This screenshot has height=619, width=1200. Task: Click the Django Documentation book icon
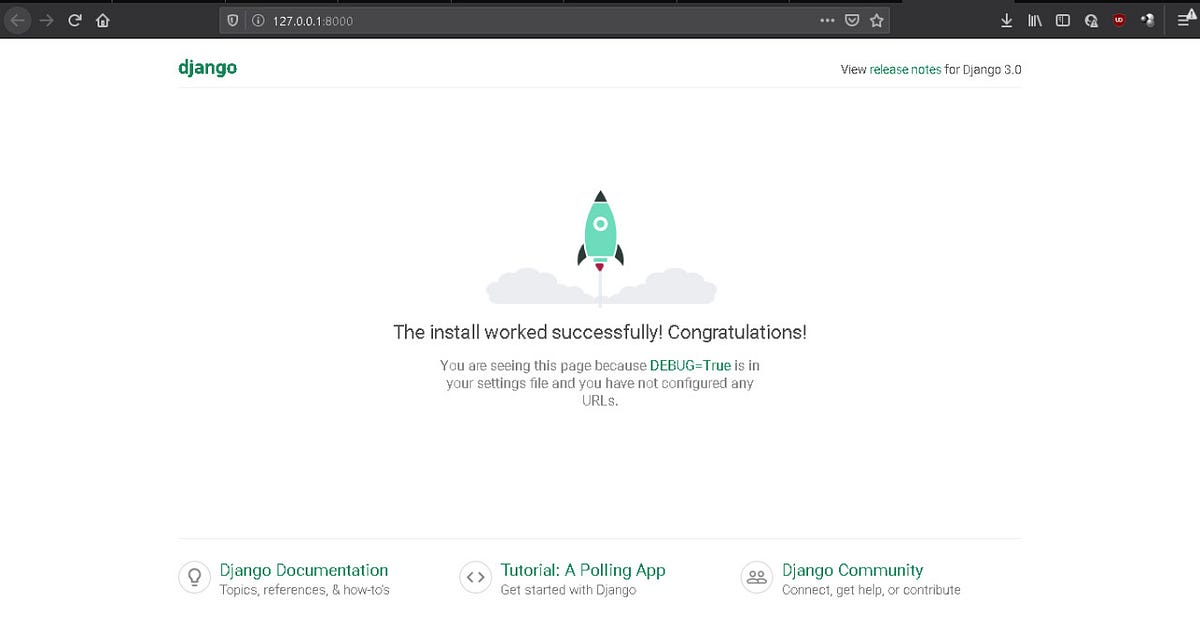194,577
